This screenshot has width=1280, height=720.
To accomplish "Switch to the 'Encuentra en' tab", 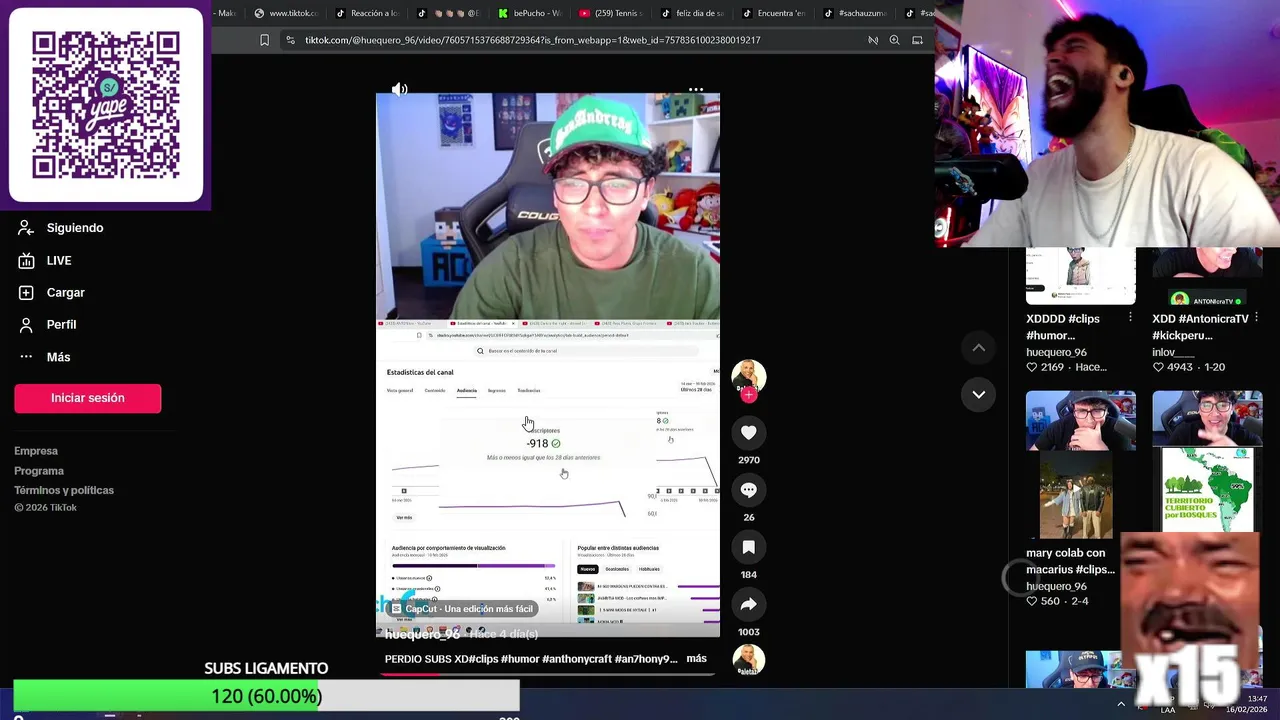I will (773, 13).
